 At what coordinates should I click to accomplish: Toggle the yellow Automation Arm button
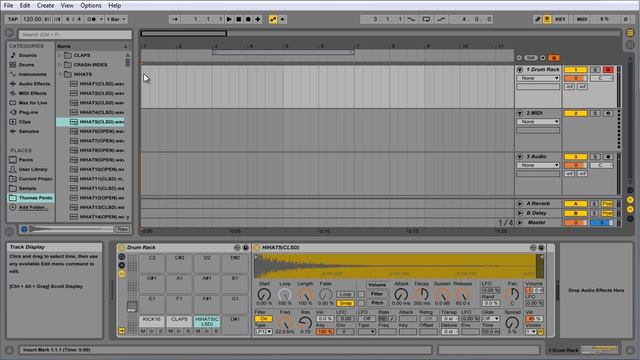(x=273, y=19)
